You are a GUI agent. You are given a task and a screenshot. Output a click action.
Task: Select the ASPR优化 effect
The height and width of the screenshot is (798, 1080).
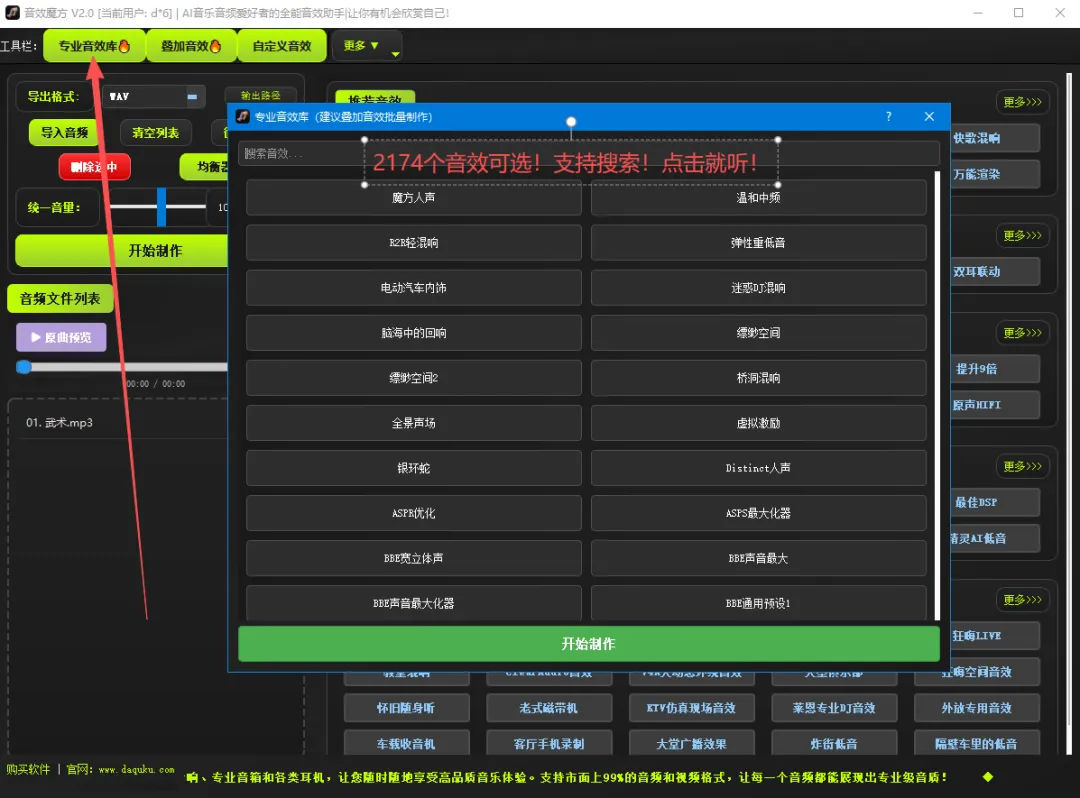[x=413, y=514]
